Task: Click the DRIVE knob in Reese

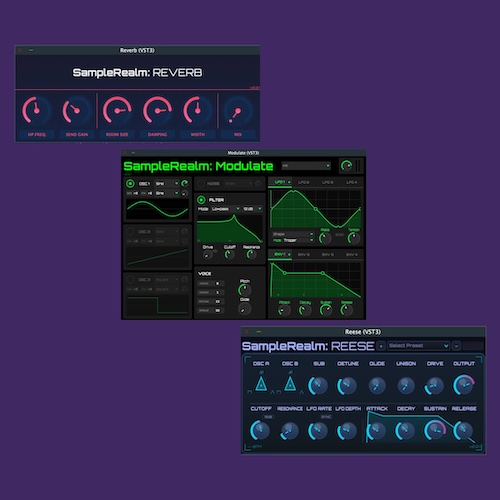Action: [x=434, y=386]
